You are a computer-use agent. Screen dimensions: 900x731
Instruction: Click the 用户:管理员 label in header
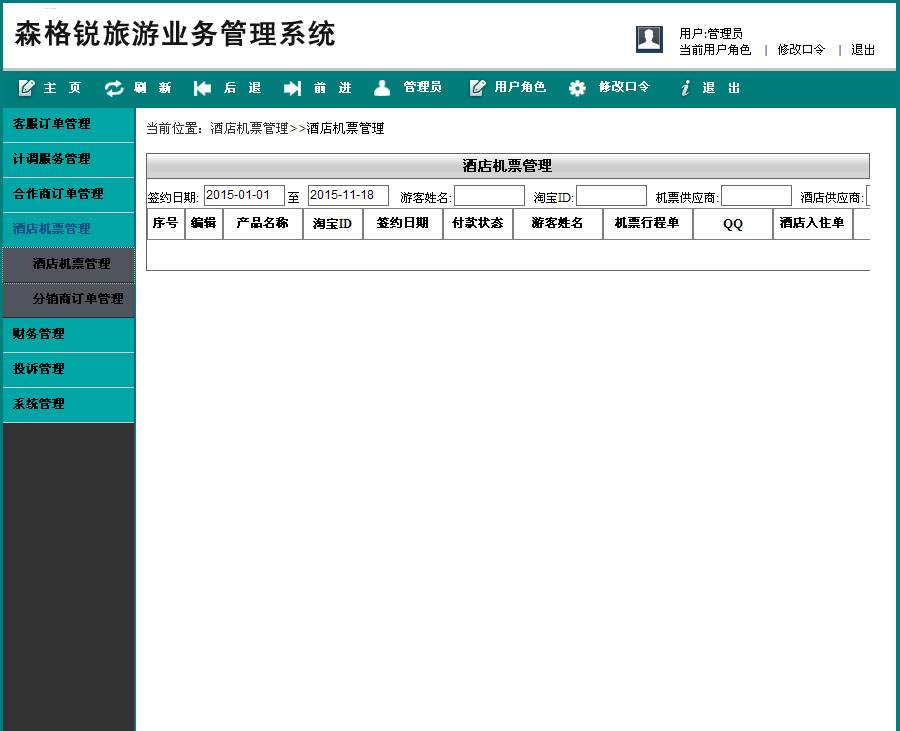click(x=711, y=34)
